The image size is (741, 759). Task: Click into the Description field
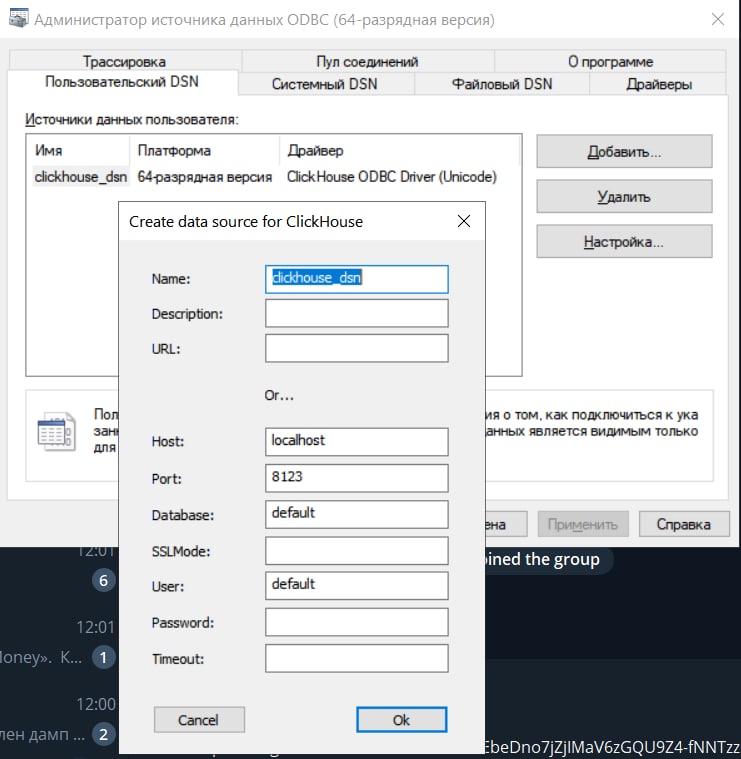(357, 313)
